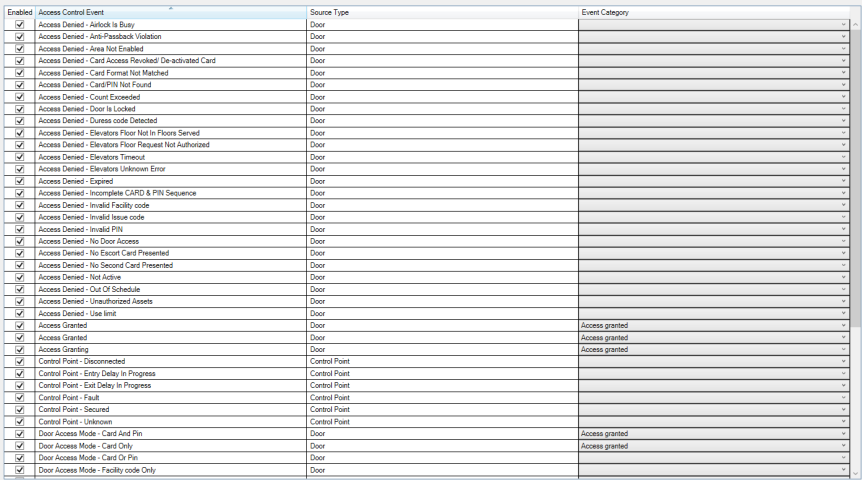Click the Event Category column header

point(710,12)
